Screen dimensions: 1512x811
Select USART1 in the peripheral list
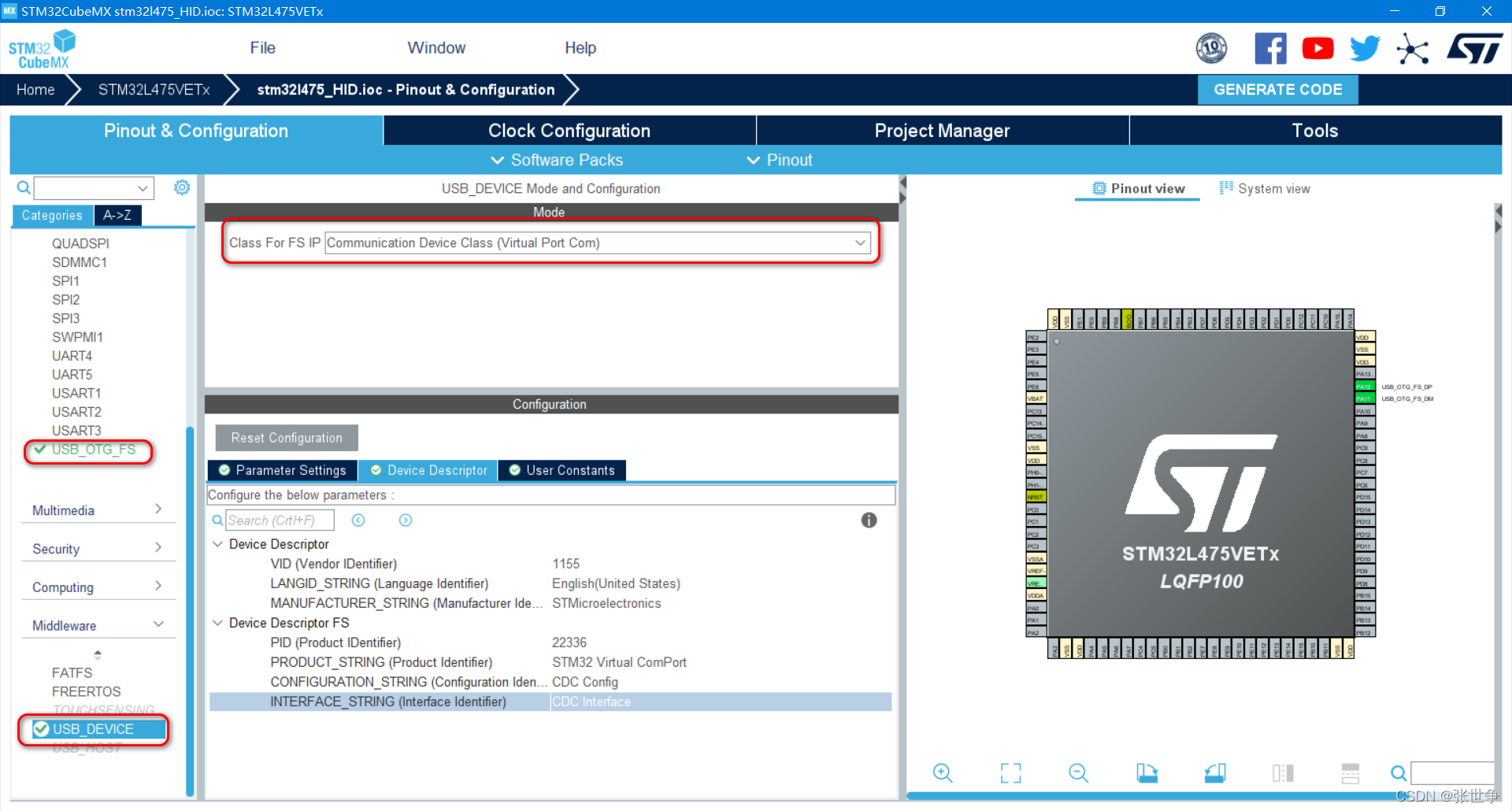[x=76, y=393]
